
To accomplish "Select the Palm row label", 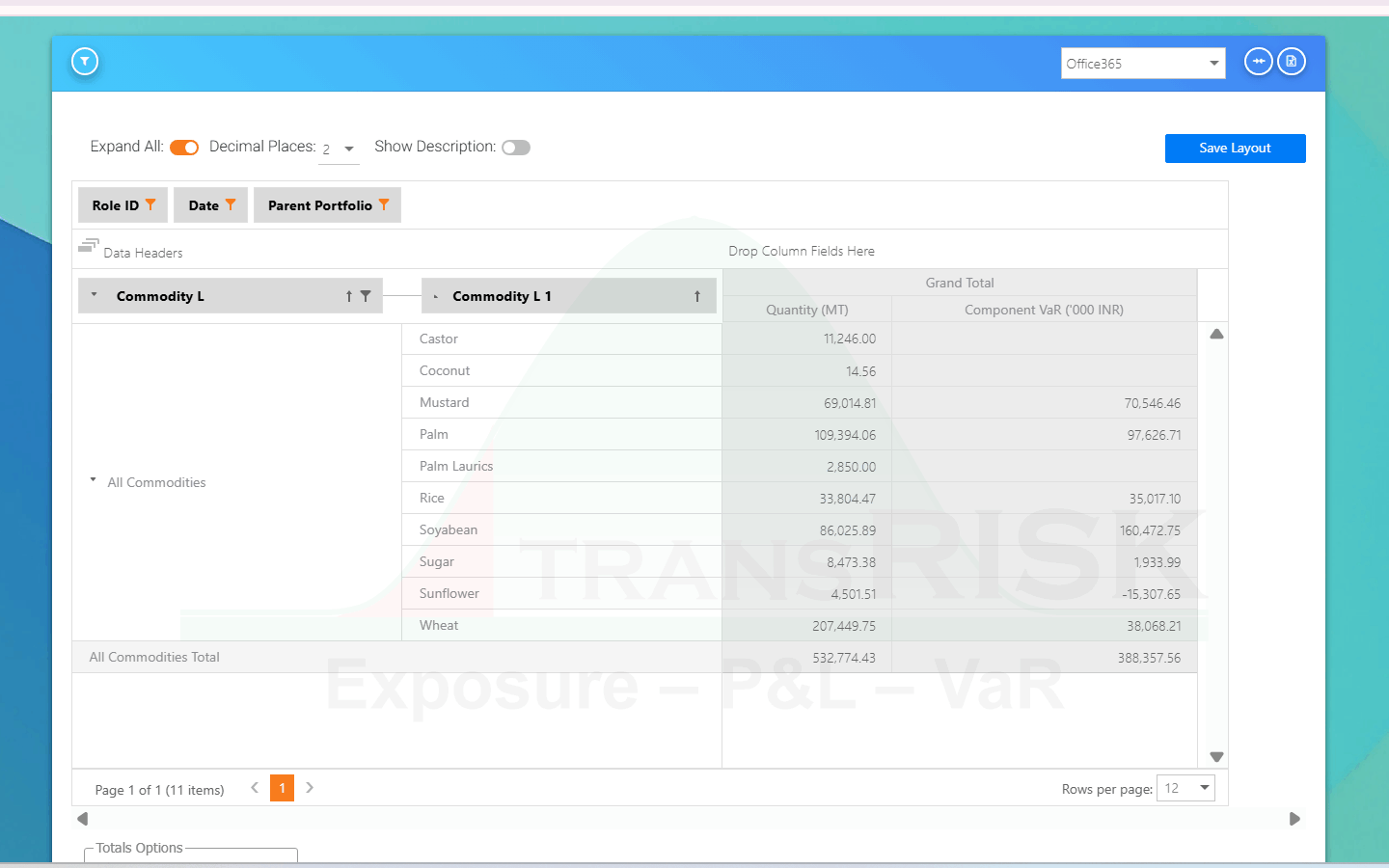I will (x=434, y=434).
